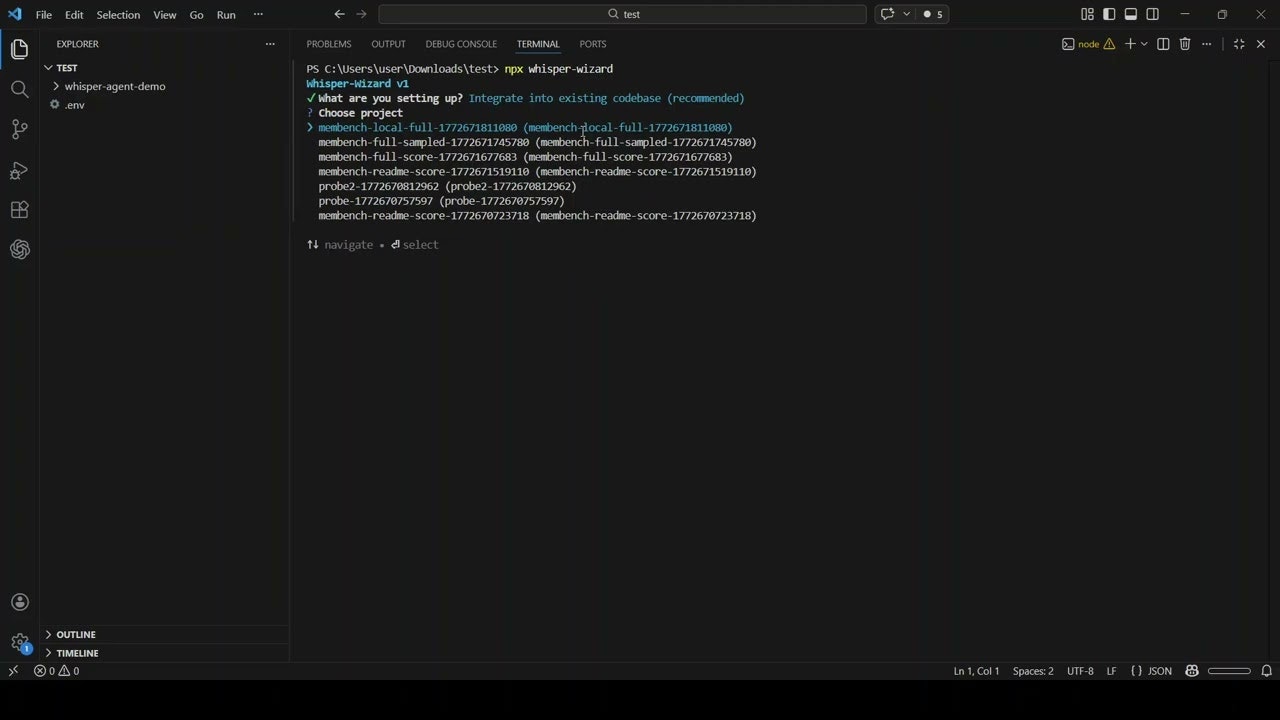Collapse the TEST folder section
The width and height of the screenshot is (1280, 720).
tap(67, 68)
